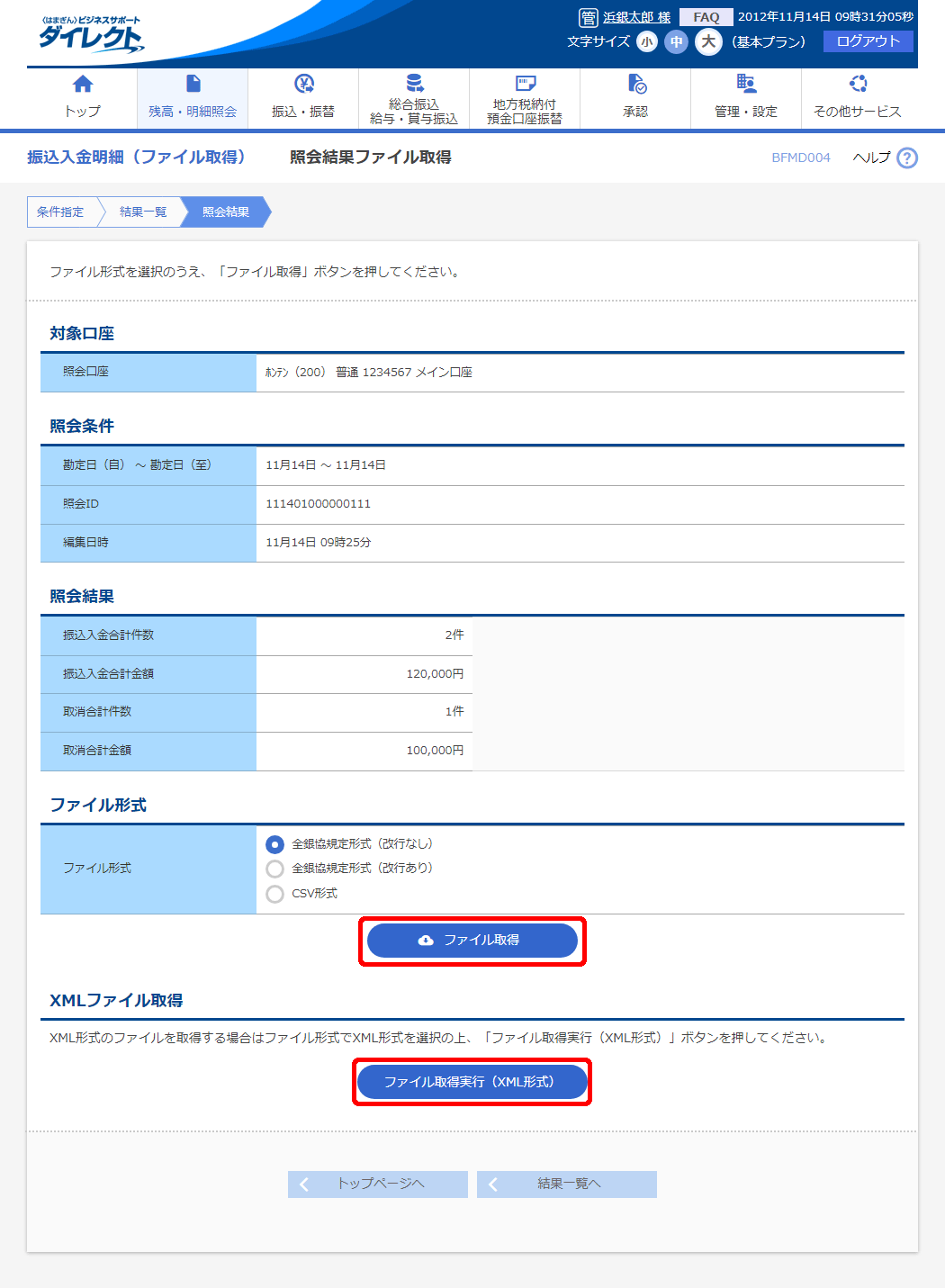Click the help question mark icon

tap(907, 158)
